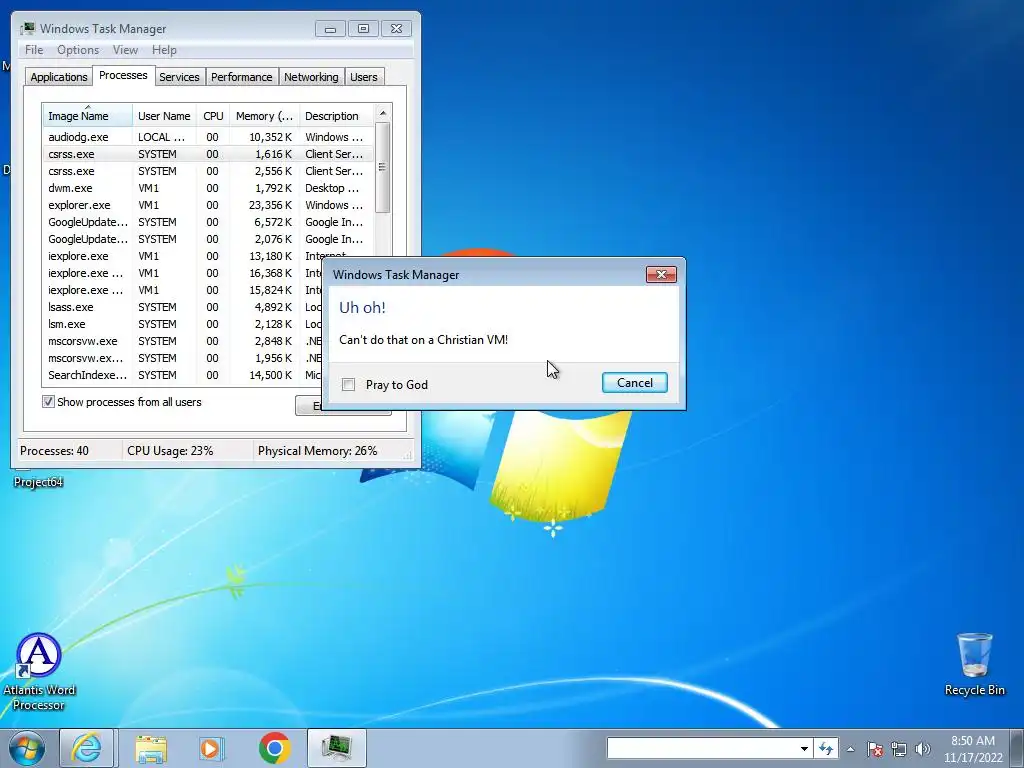Viewport: 1024px width, 768px height.
Task: Close the Uh oh dialog with X
Action: tap(661, 274)
